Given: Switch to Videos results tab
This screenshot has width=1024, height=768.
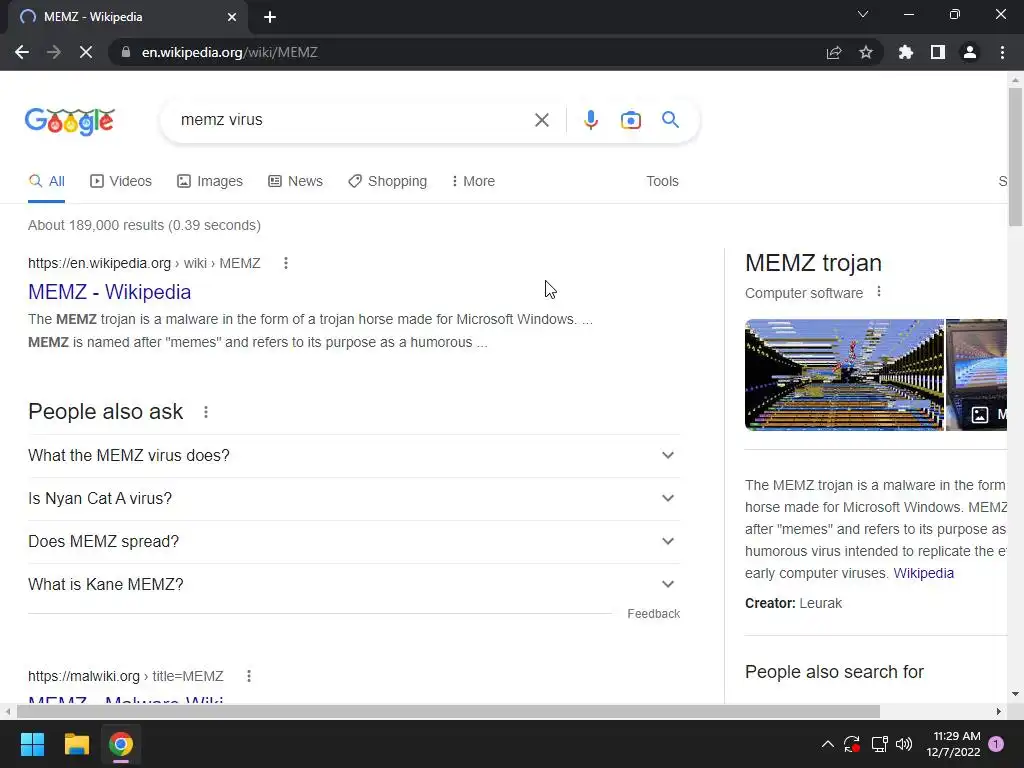Looking at the screenshot, I should 121,182.
